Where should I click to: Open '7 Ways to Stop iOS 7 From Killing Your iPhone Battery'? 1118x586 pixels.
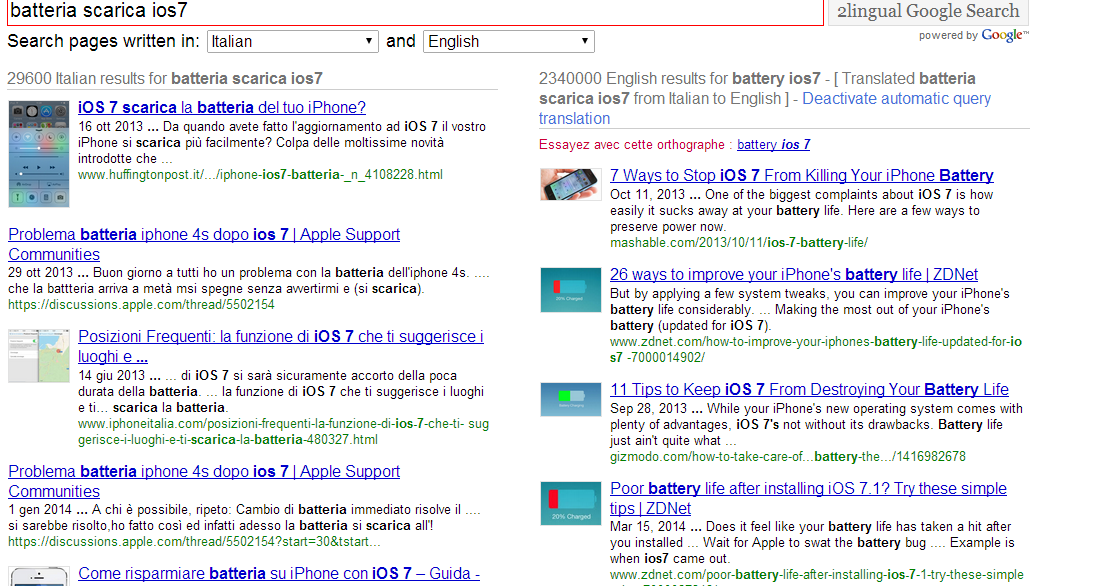(x=801, y=175)
